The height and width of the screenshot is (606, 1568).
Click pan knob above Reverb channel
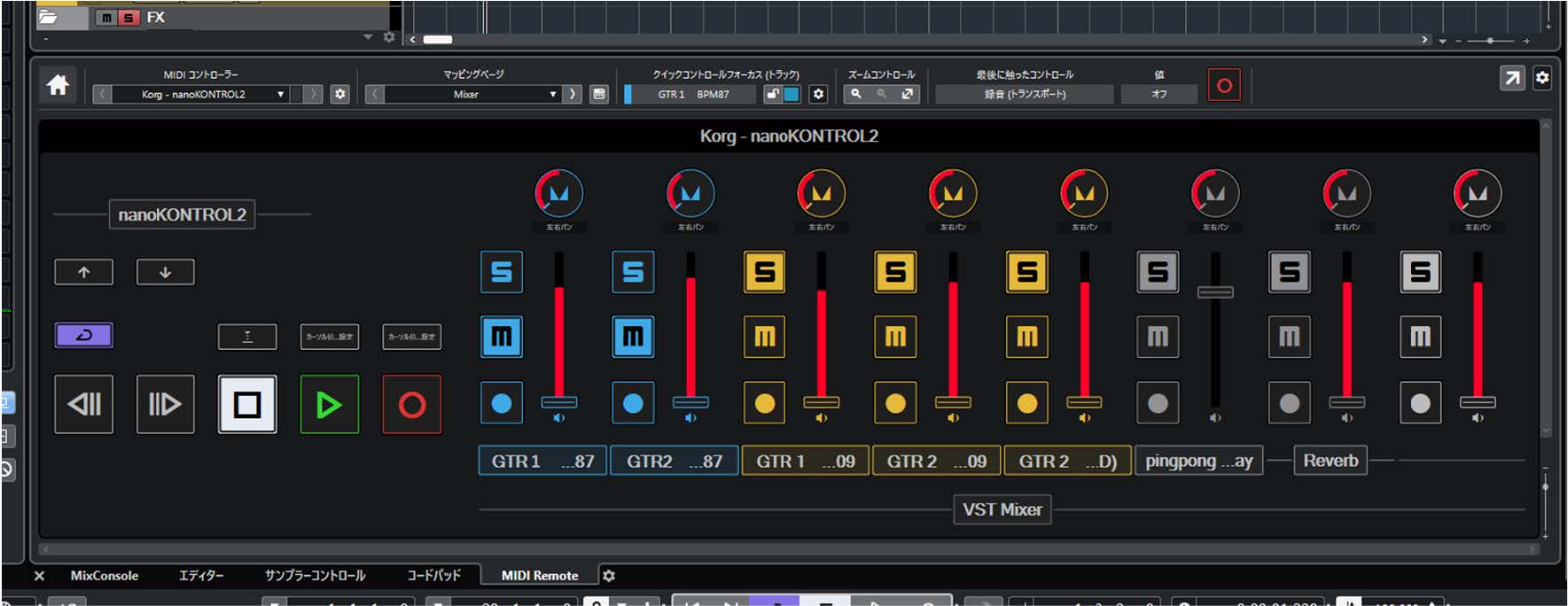point(1346,193)
